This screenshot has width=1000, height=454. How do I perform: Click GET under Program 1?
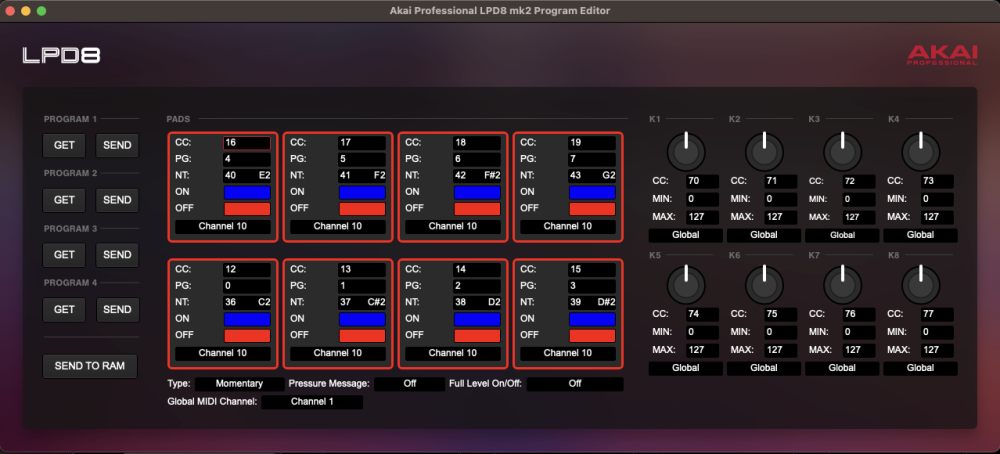coord(64,145)
